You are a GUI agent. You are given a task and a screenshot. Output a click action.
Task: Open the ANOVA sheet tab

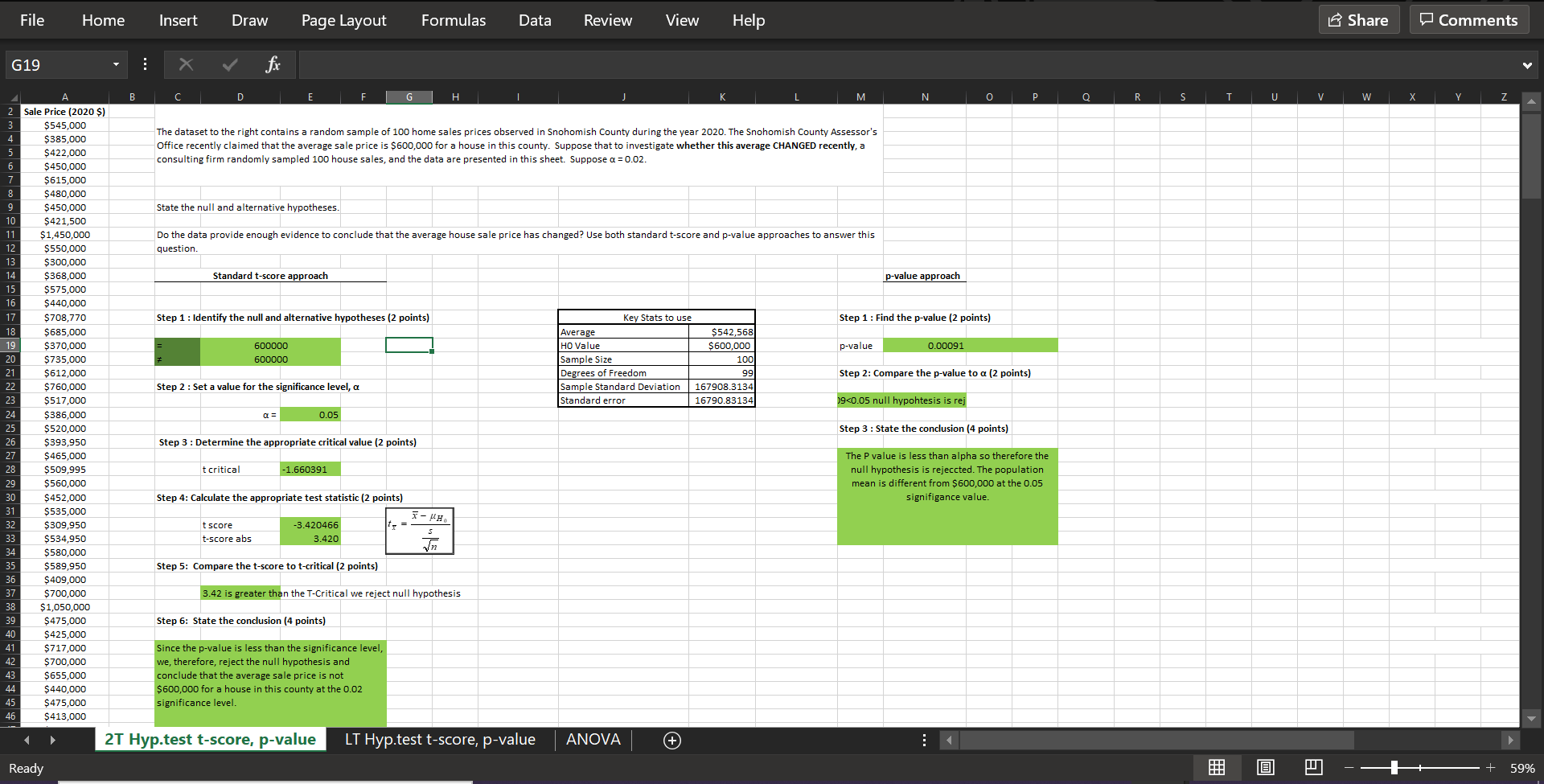tap(593, 739)
